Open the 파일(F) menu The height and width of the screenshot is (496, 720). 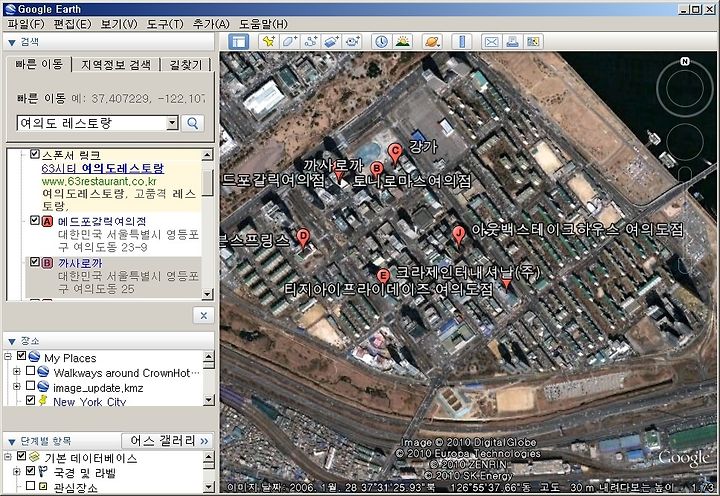point(26,24)
